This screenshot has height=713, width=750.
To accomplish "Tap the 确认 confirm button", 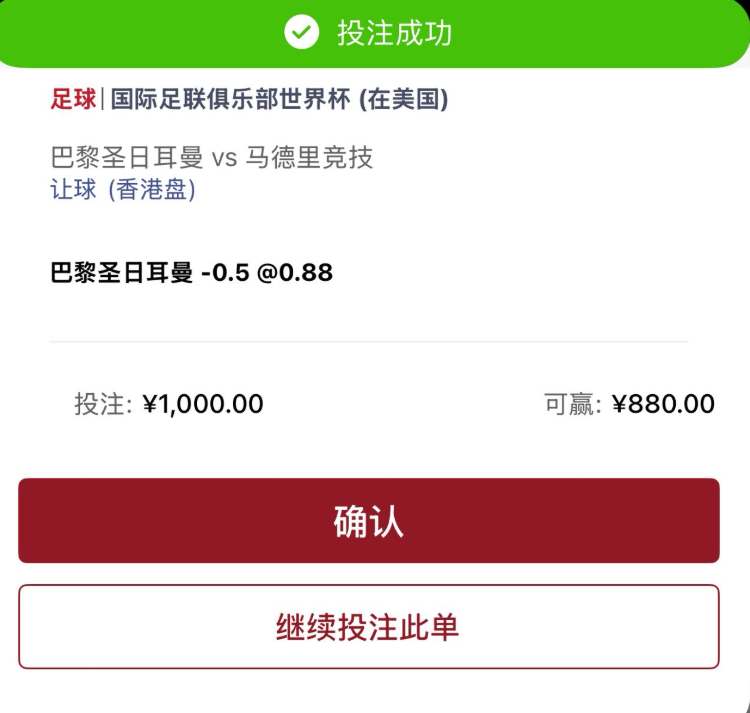I will pyautogui.click(x=369, y=520).
